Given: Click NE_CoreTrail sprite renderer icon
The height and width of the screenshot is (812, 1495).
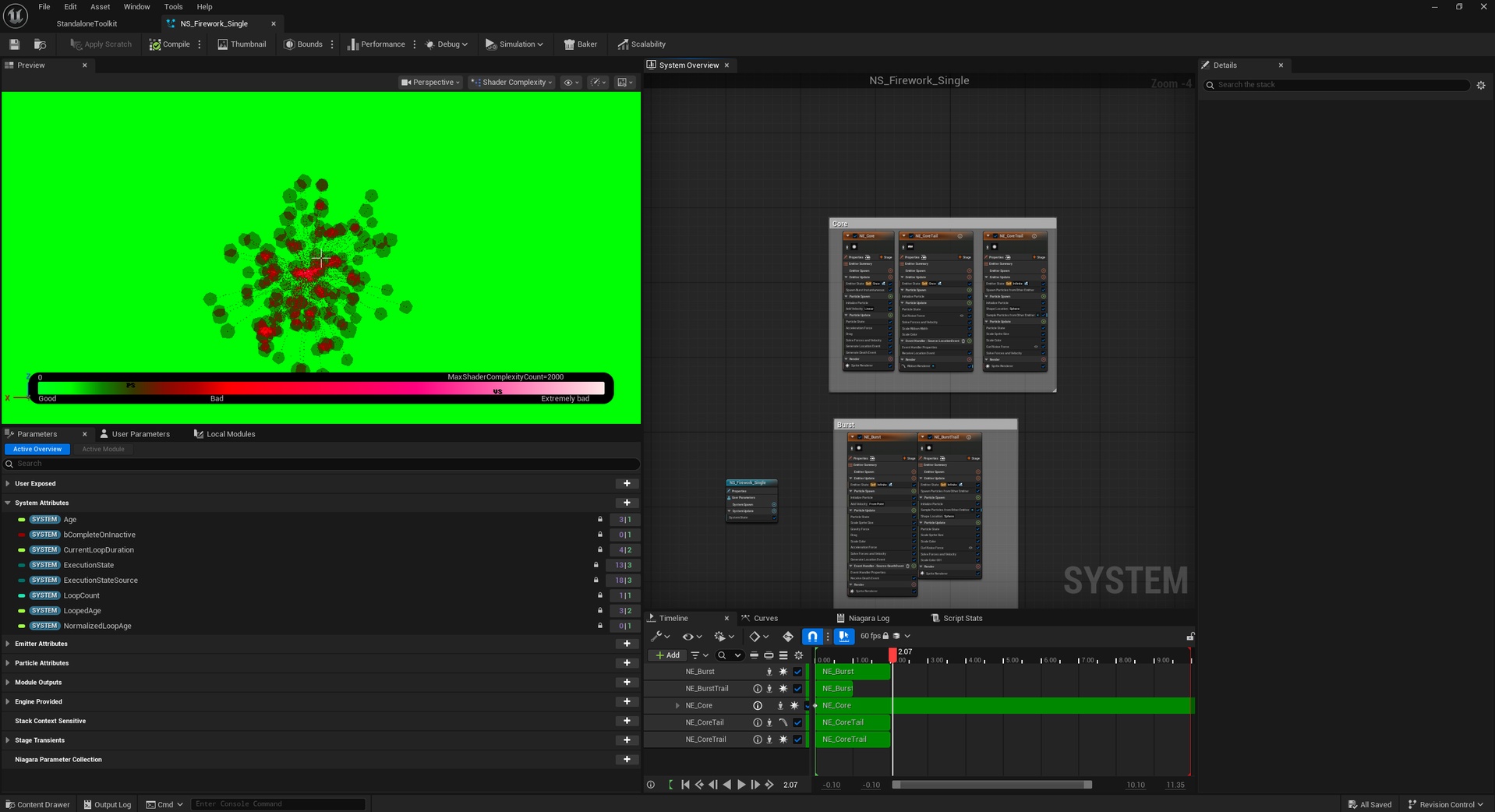Looking at the screenshot, I should click(x=783, y=740).
